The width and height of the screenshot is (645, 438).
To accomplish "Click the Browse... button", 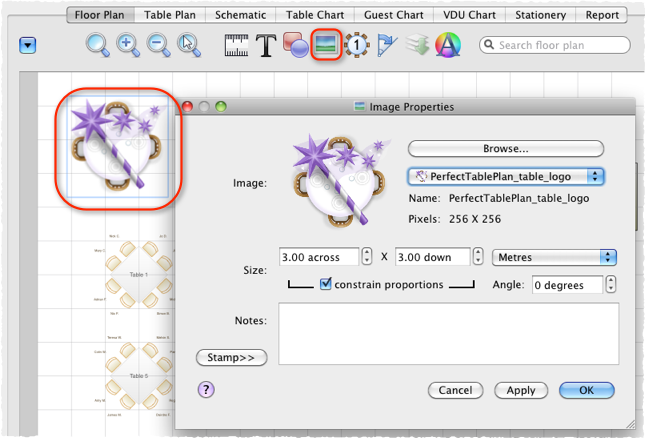I will 505,148.
